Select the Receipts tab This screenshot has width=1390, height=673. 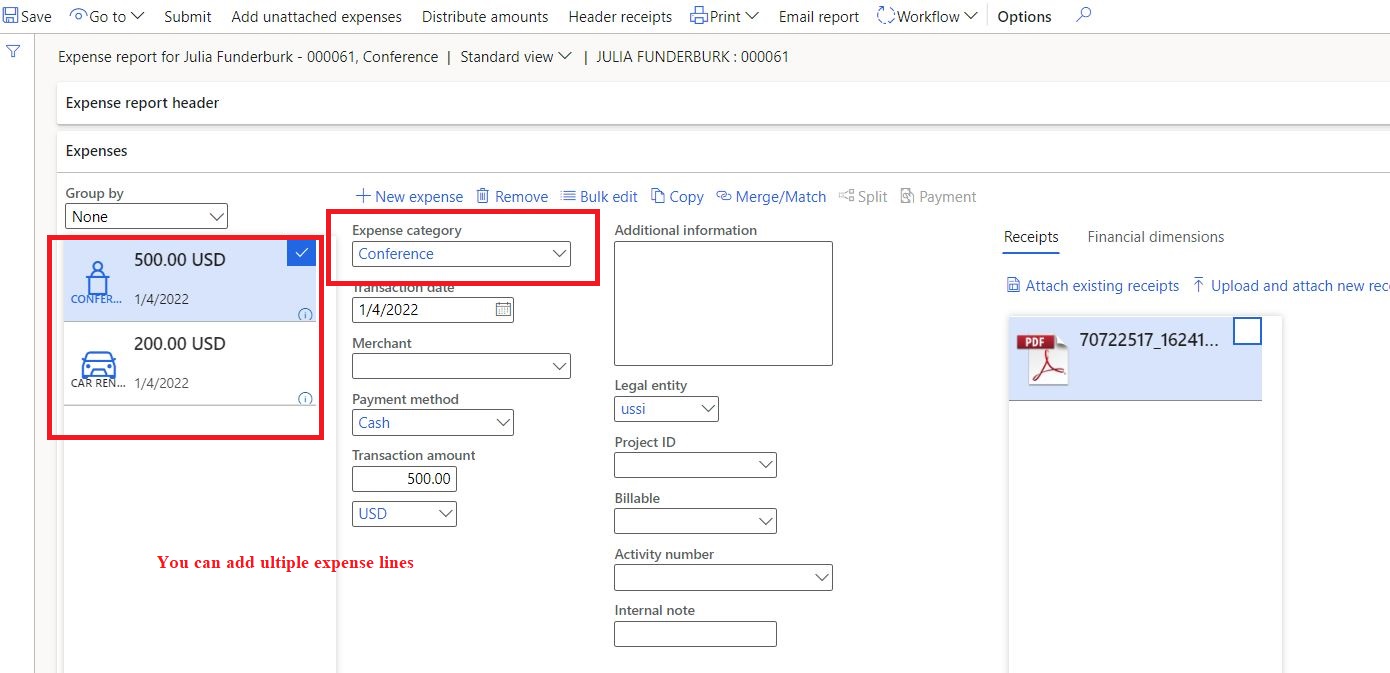[x=1031, y=237]
